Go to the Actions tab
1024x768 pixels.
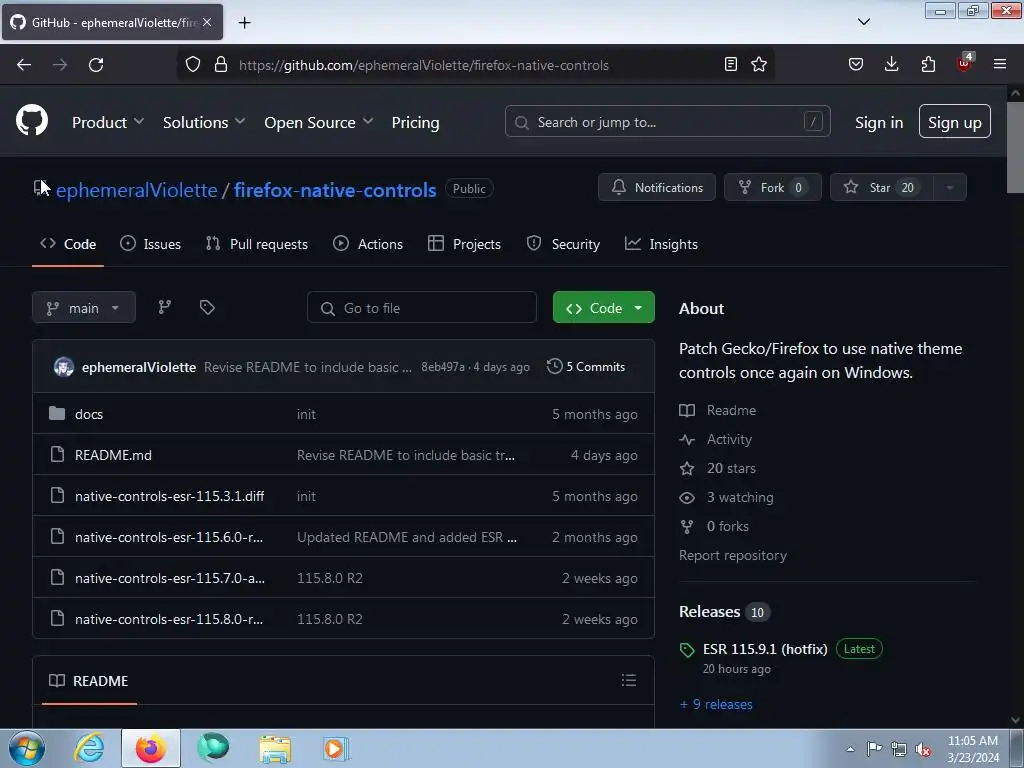pos(368,244)
